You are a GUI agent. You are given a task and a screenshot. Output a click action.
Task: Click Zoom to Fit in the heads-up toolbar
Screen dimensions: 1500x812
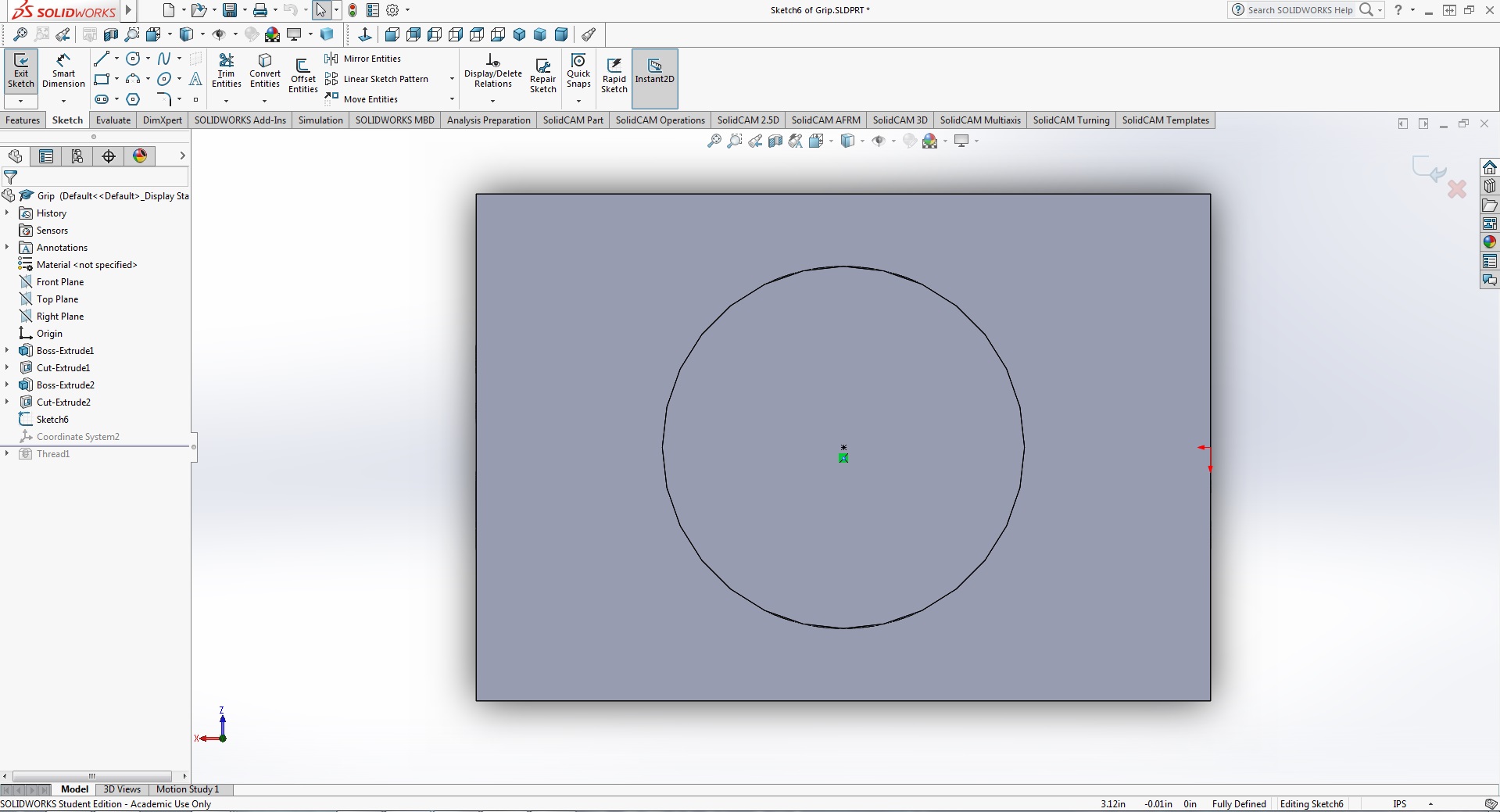tap(713, 141)
